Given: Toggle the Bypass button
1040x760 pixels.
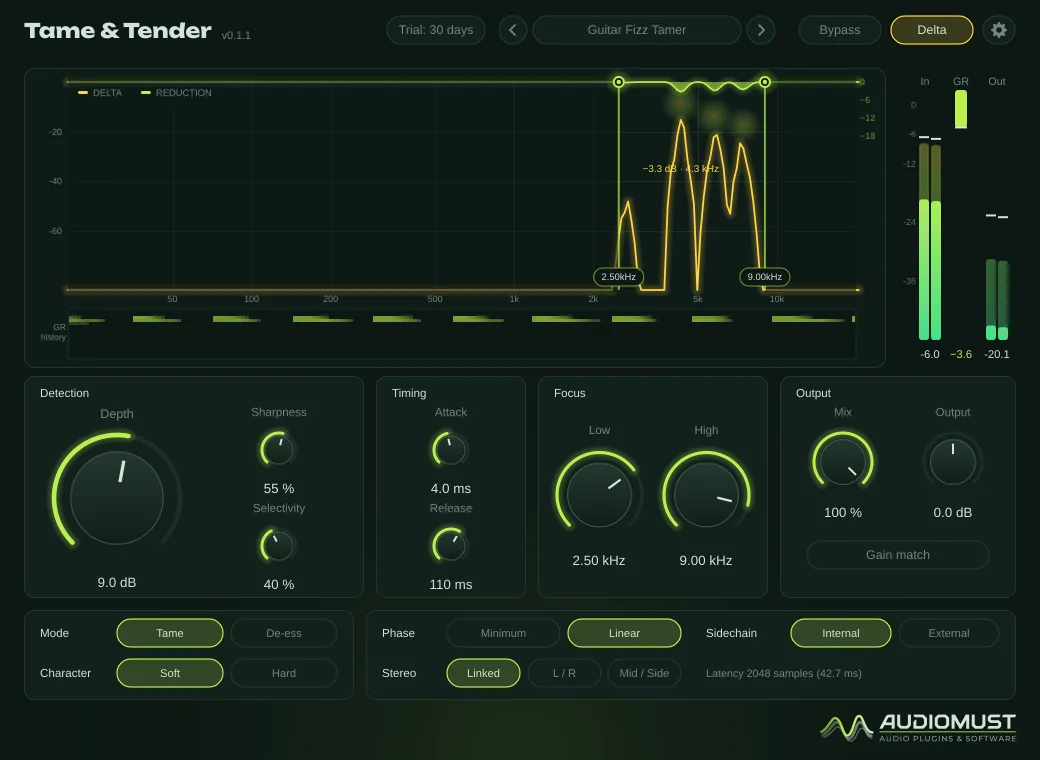Looking at the screenshot, I should (x=840, y=30).
